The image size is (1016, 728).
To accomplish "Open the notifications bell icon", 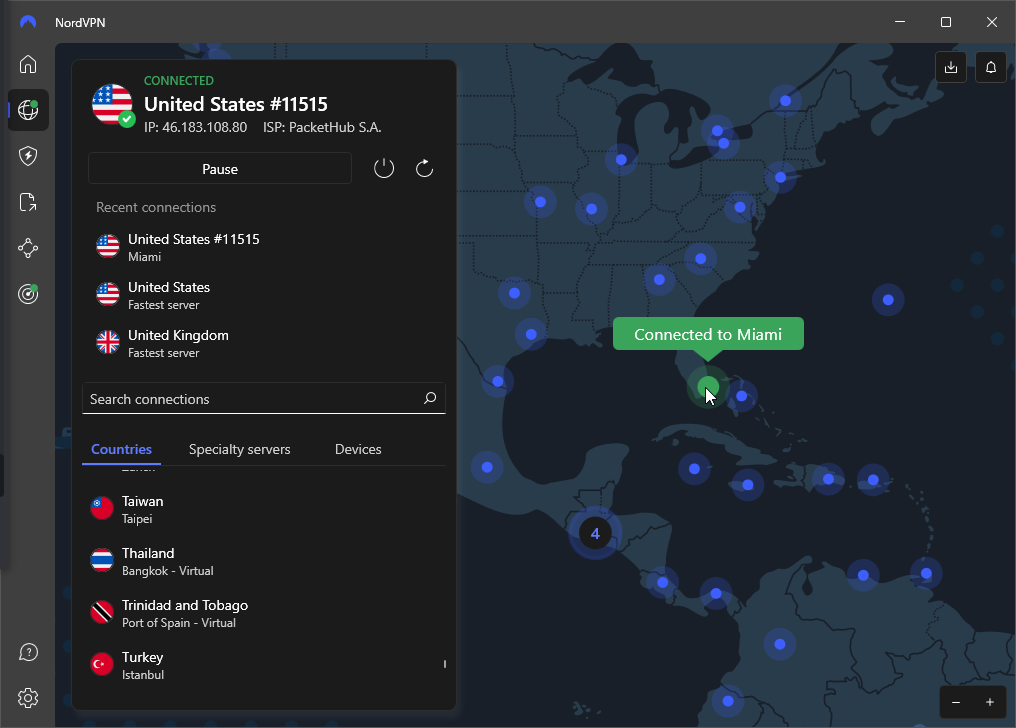I will pos(991,67).
